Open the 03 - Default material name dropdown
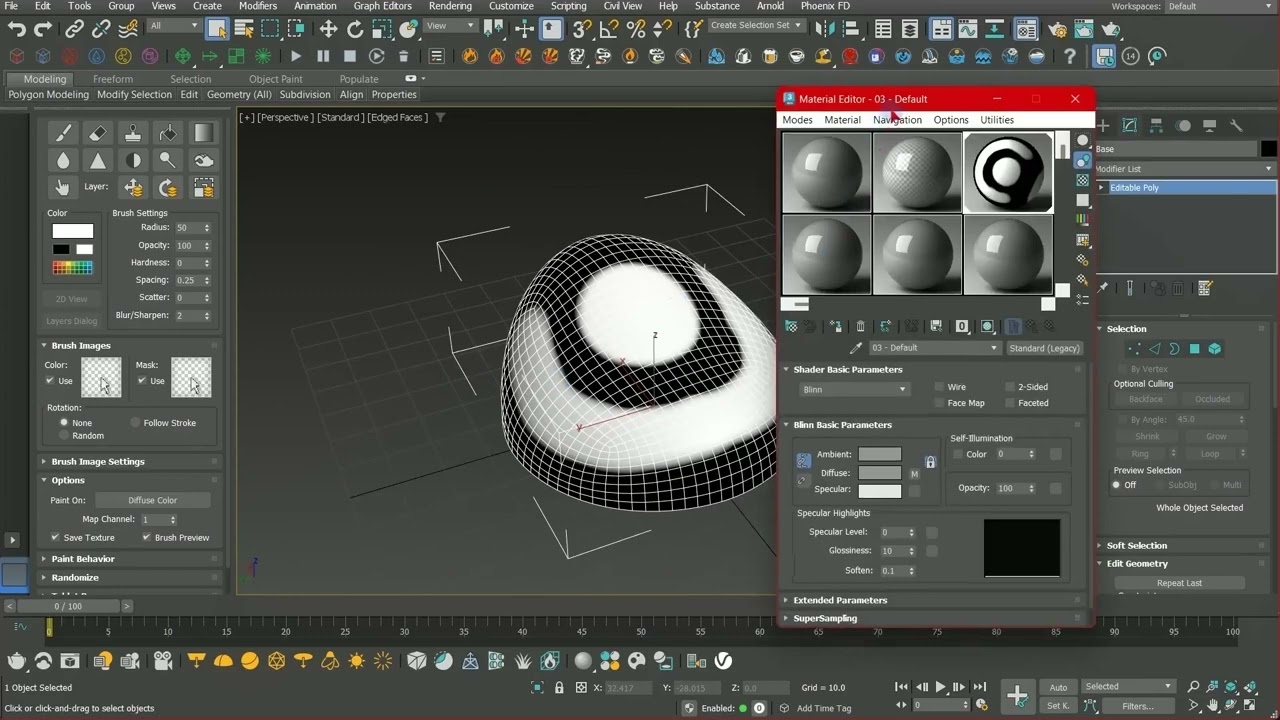The width and height of the screenshot is (1280, 720). (x=934, y=348)
